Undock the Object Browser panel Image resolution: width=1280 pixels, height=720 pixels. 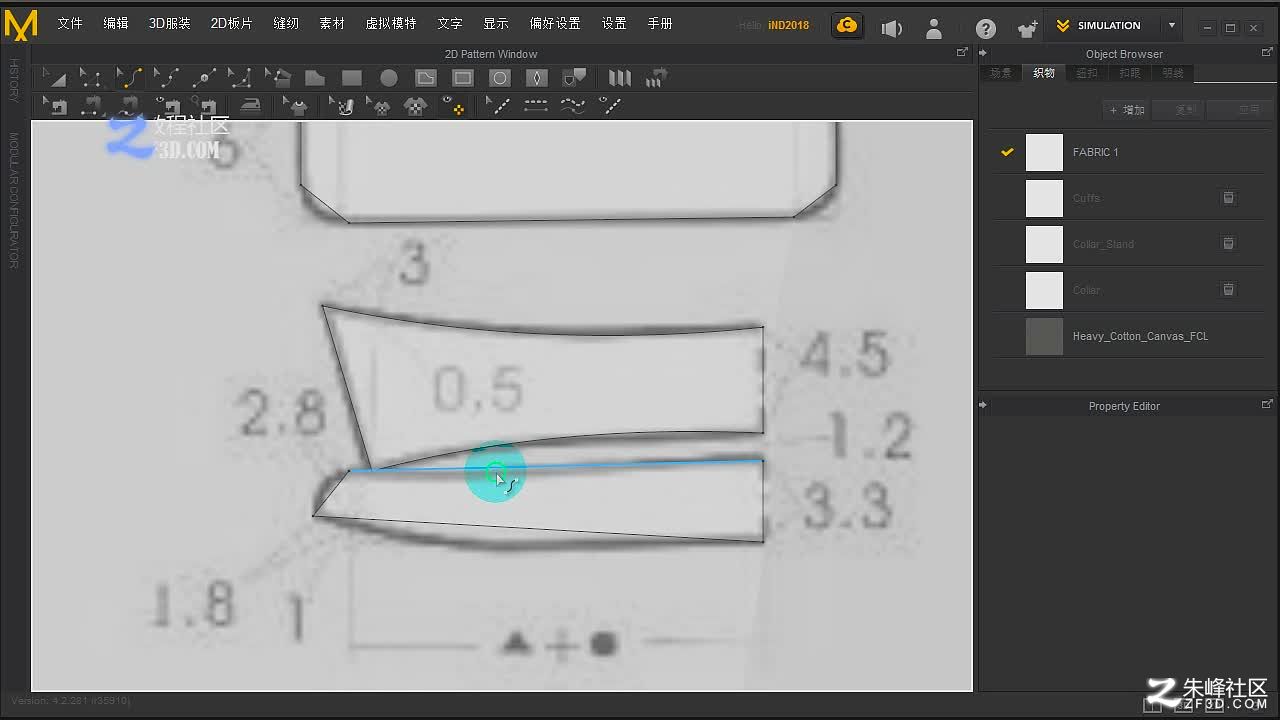pos(1267,53)
